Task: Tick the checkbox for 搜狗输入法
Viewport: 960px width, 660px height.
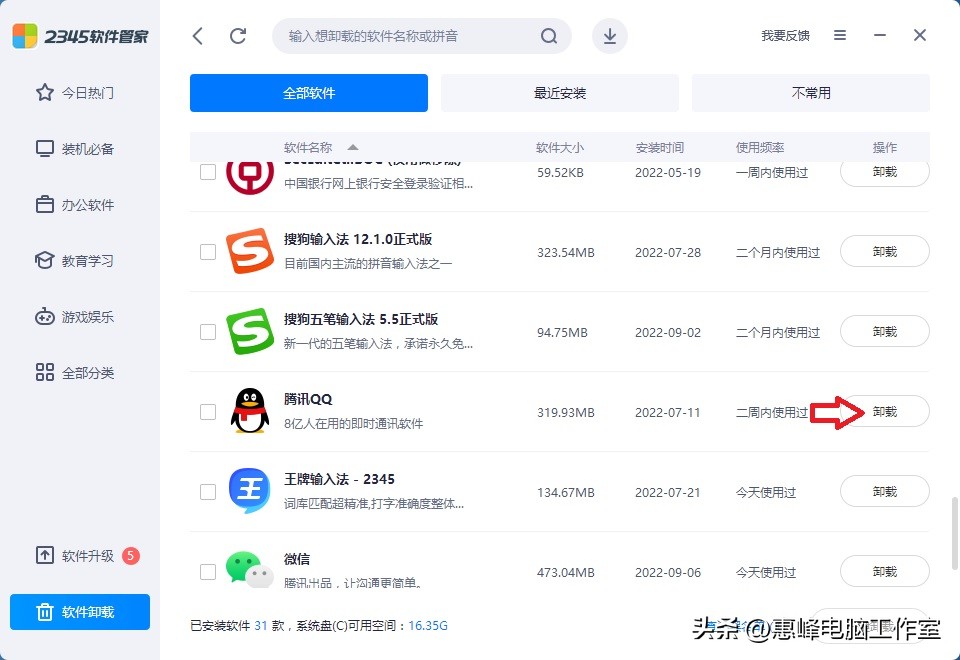Action: click(x=207, y=251)
